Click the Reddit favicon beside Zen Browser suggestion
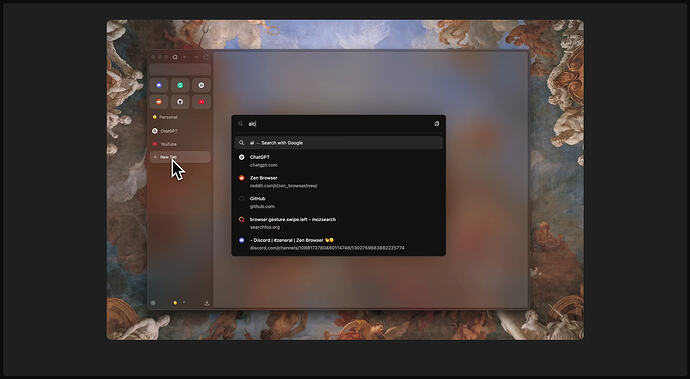The image size is (690, 379). pyautogui.click(x=242, y=178)
